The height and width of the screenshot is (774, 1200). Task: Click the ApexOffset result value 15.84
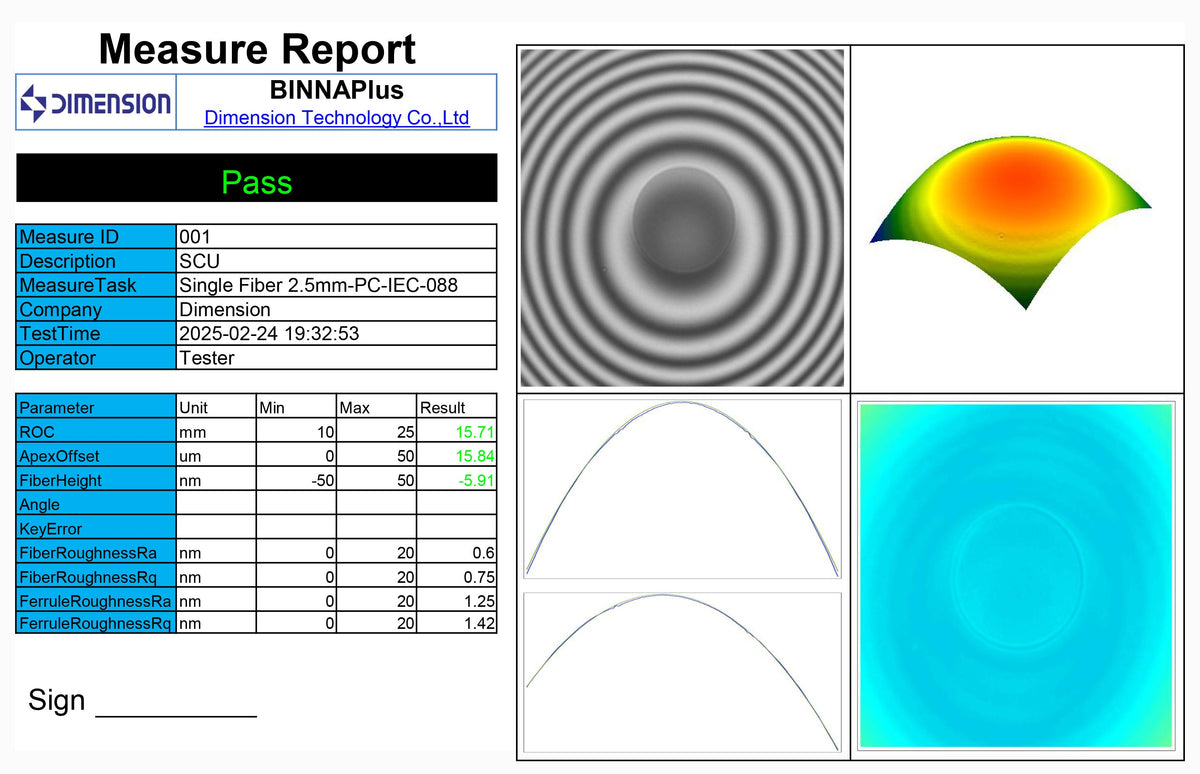point(477,456)
